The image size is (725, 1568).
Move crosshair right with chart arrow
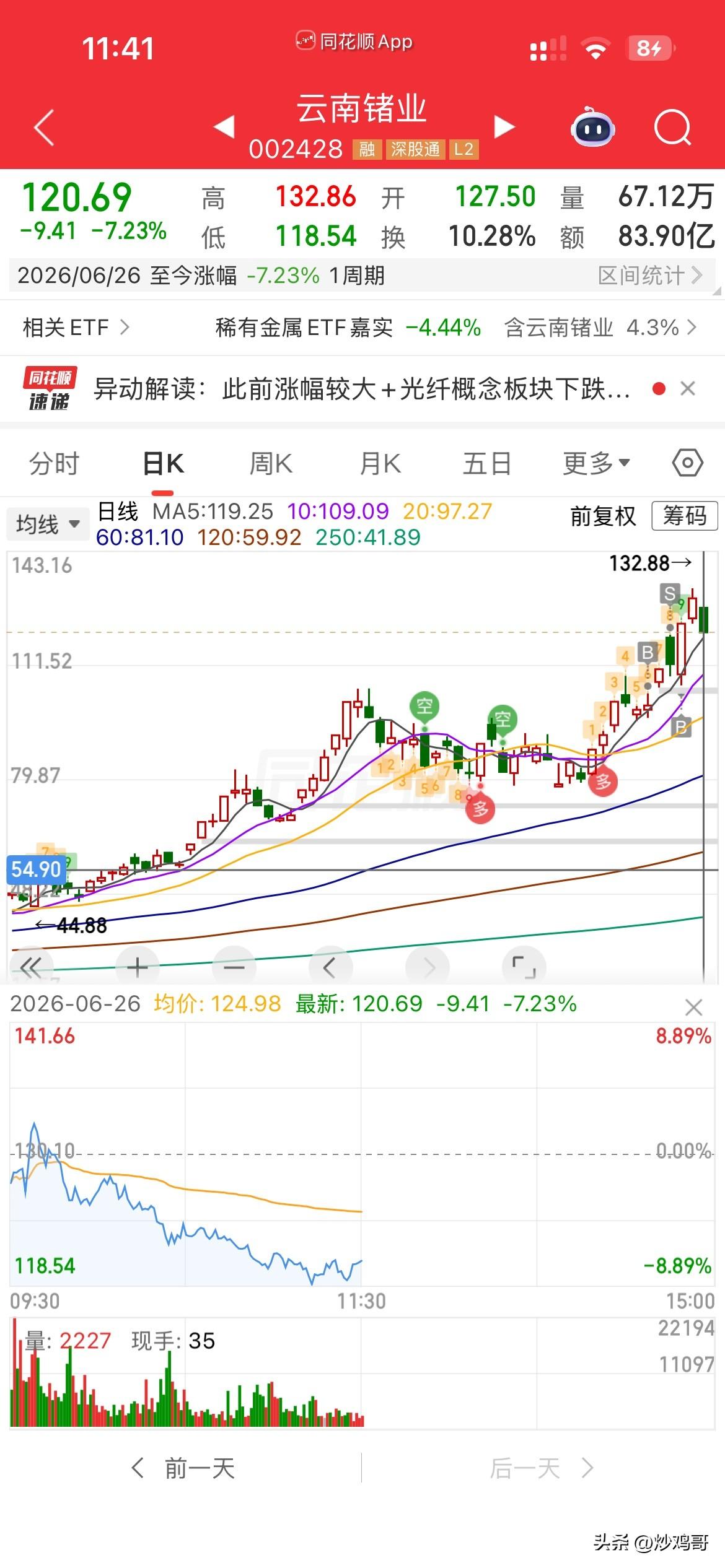tap(428, 967)
